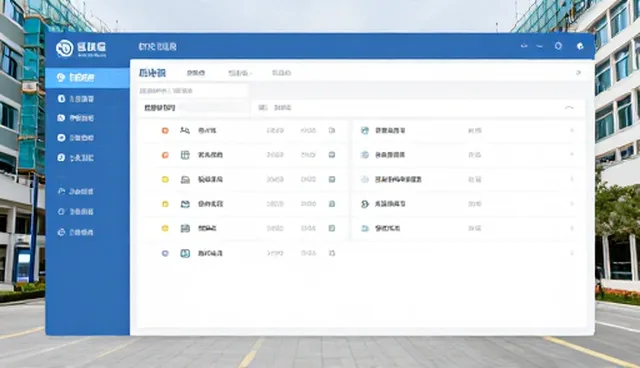Open the third tab with the trailing dash
The height and width of the screenshot is (368, 640).
click(240, 73)
